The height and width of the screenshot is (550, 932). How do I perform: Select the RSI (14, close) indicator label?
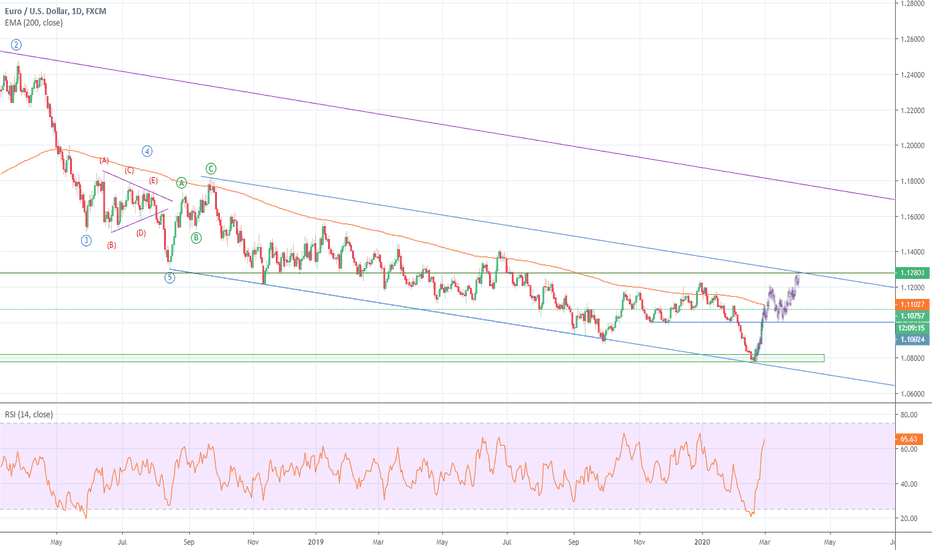[x=27, y=413]
